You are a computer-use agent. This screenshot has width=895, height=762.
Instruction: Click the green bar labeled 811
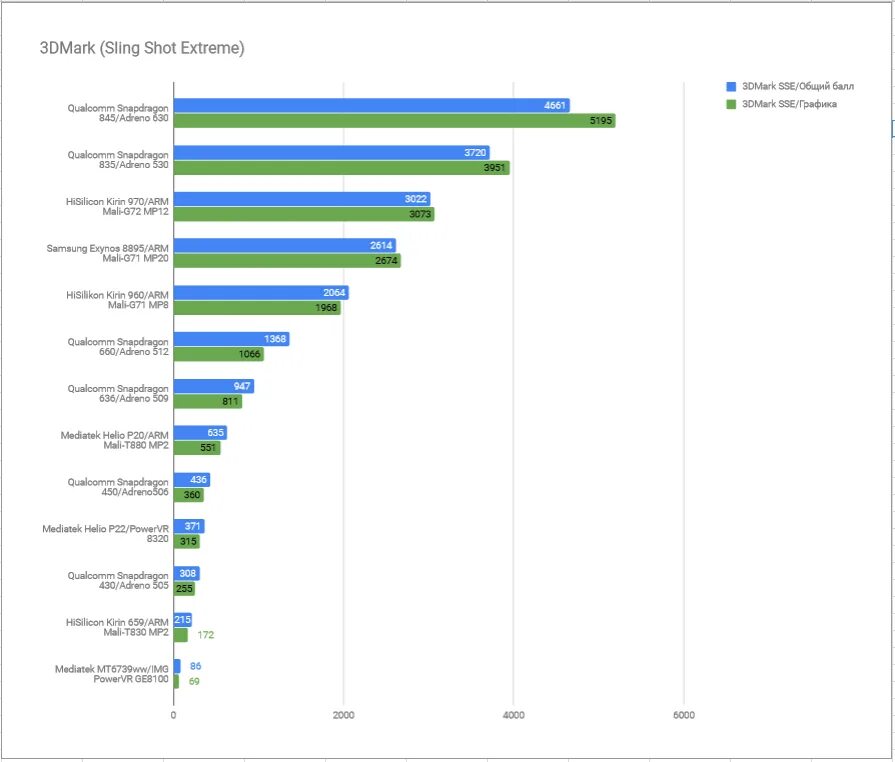(208, 401)
